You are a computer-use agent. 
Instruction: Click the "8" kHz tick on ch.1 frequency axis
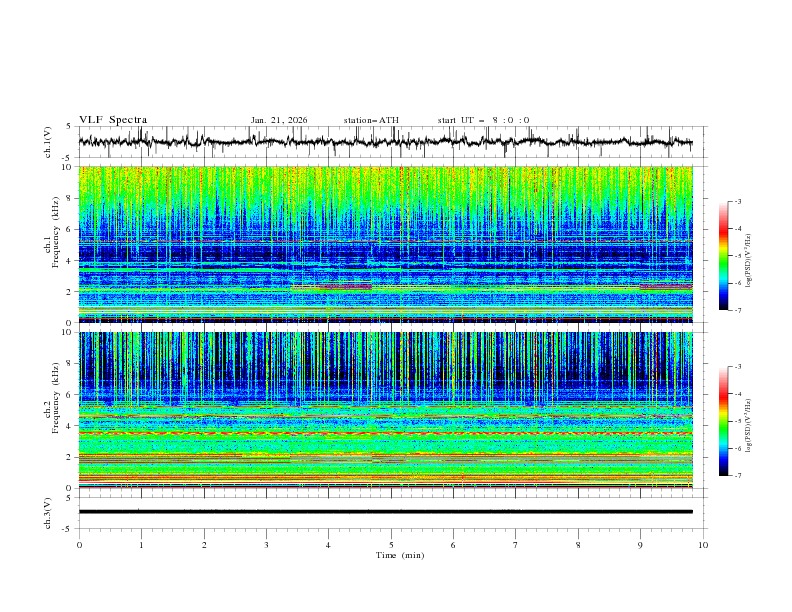(x=70, y=198)
